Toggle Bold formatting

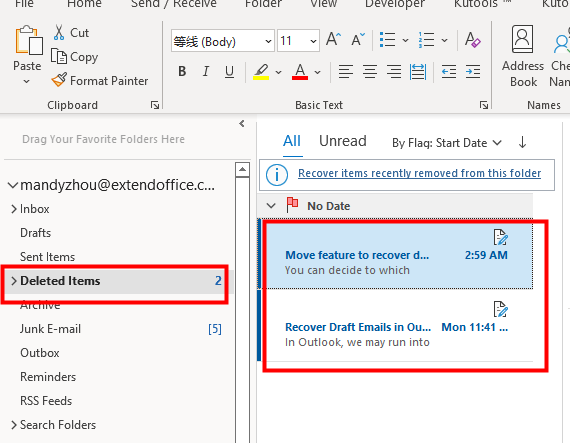point(182,72)
